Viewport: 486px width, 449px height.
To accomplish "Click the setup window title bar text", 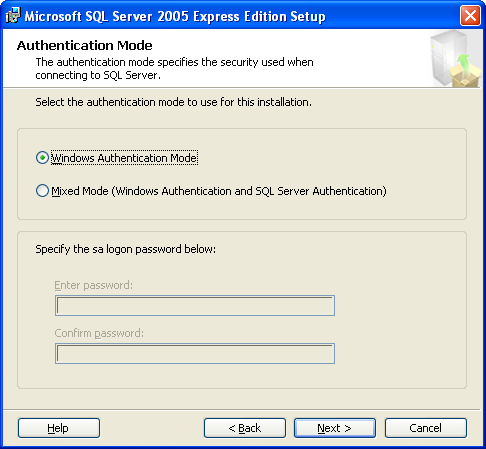I will (175, 16).
